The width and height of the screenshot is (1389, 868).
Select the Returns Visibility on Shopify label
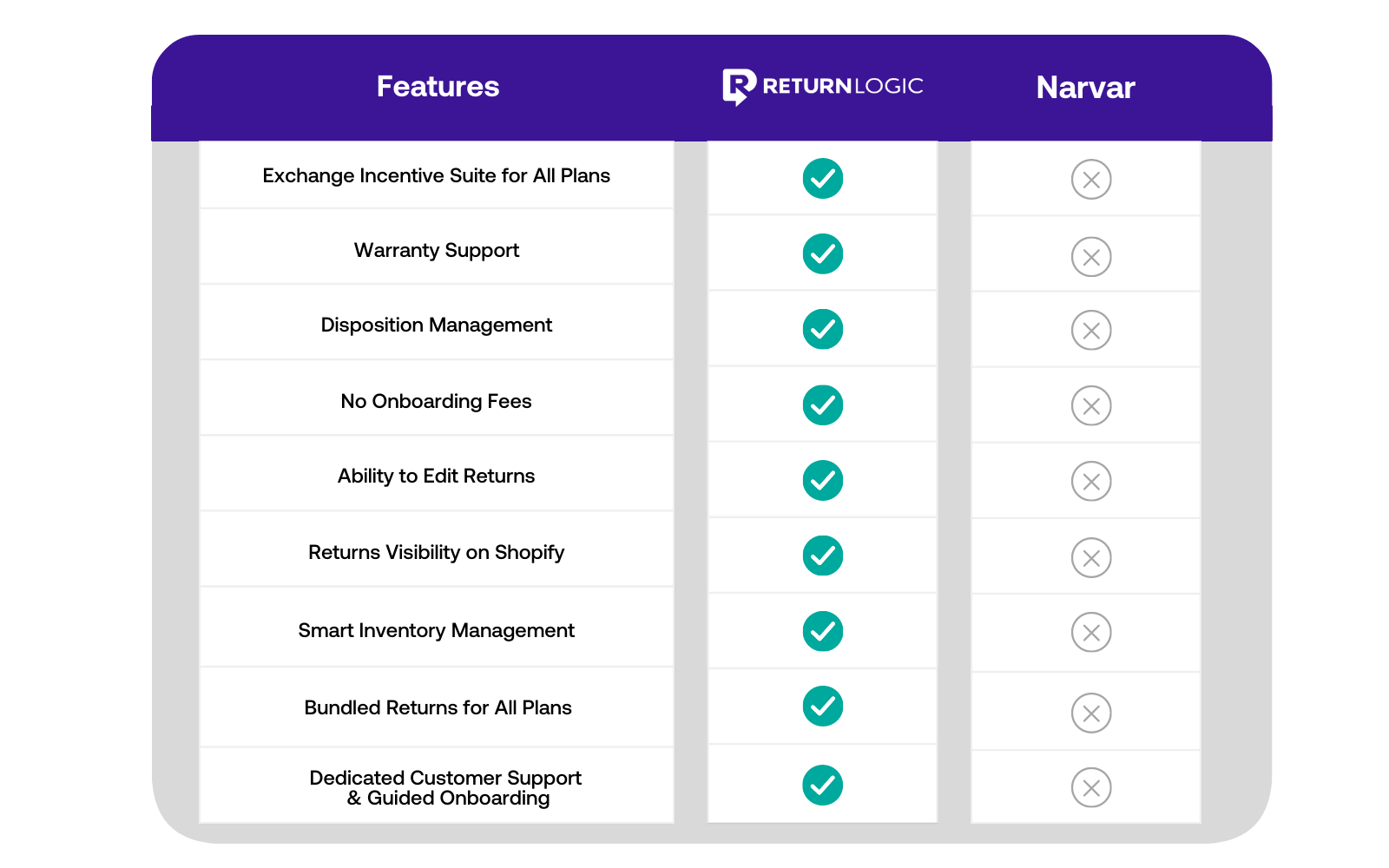point(437,552)
